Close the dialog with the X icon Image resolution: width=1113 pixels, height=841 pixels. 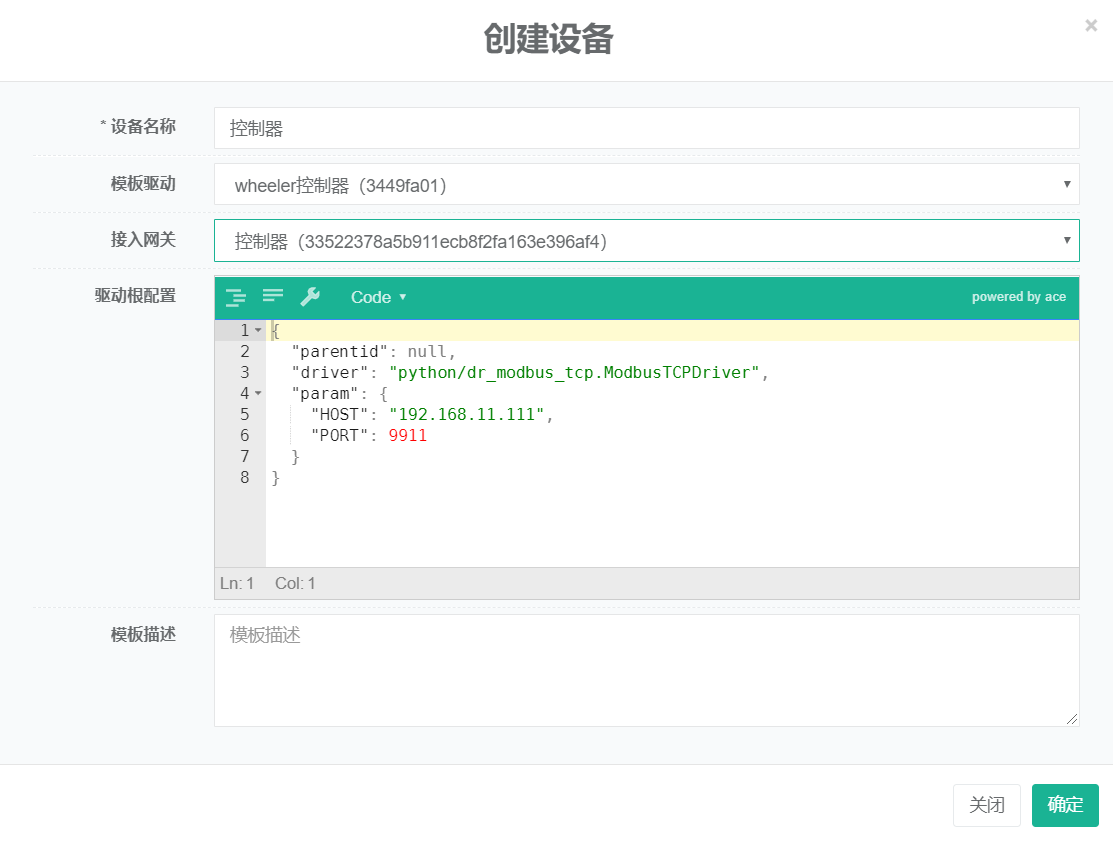1091,26
